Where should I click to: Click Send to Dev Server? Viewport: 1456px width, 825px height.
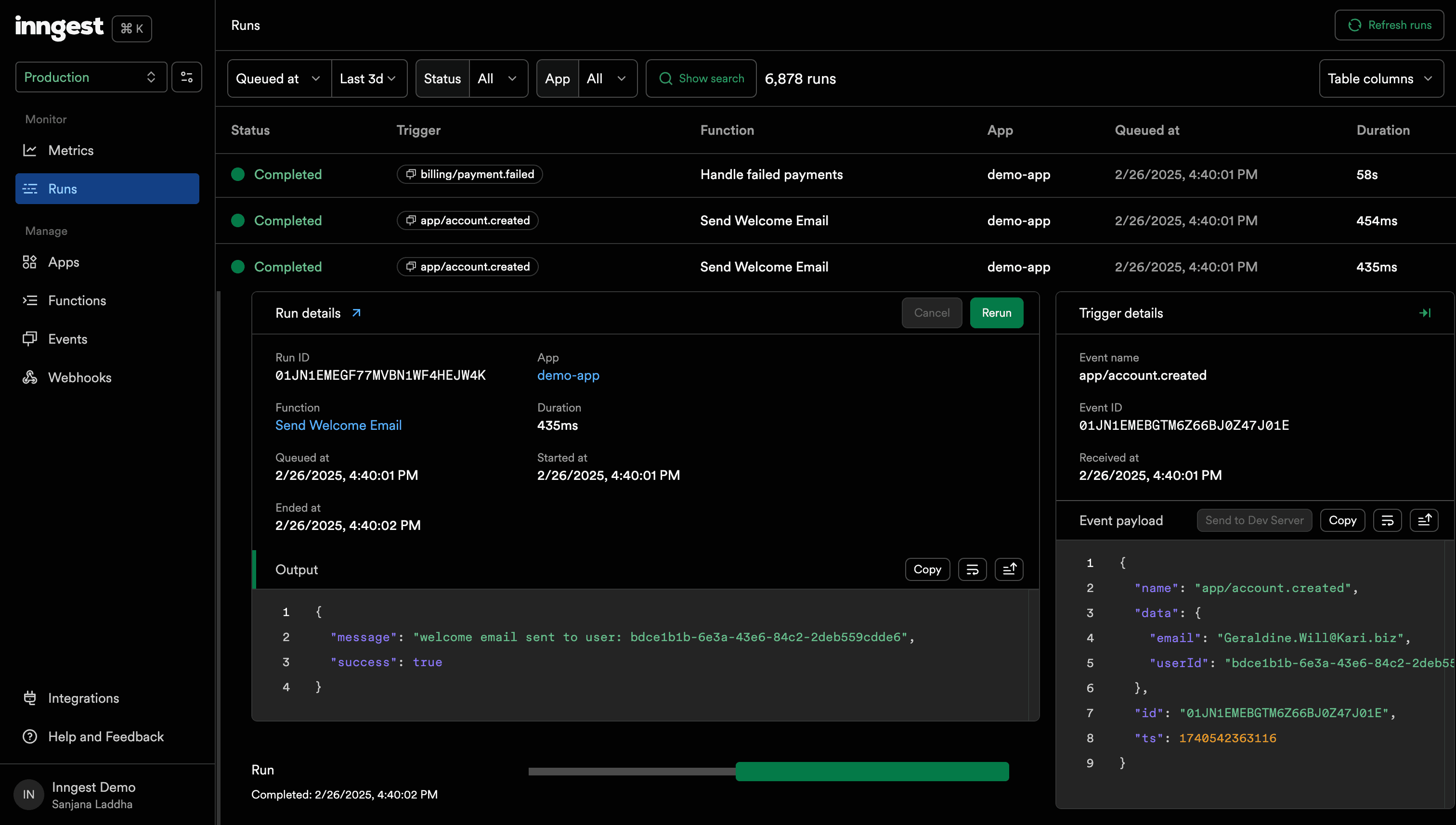coord(1254,520)
